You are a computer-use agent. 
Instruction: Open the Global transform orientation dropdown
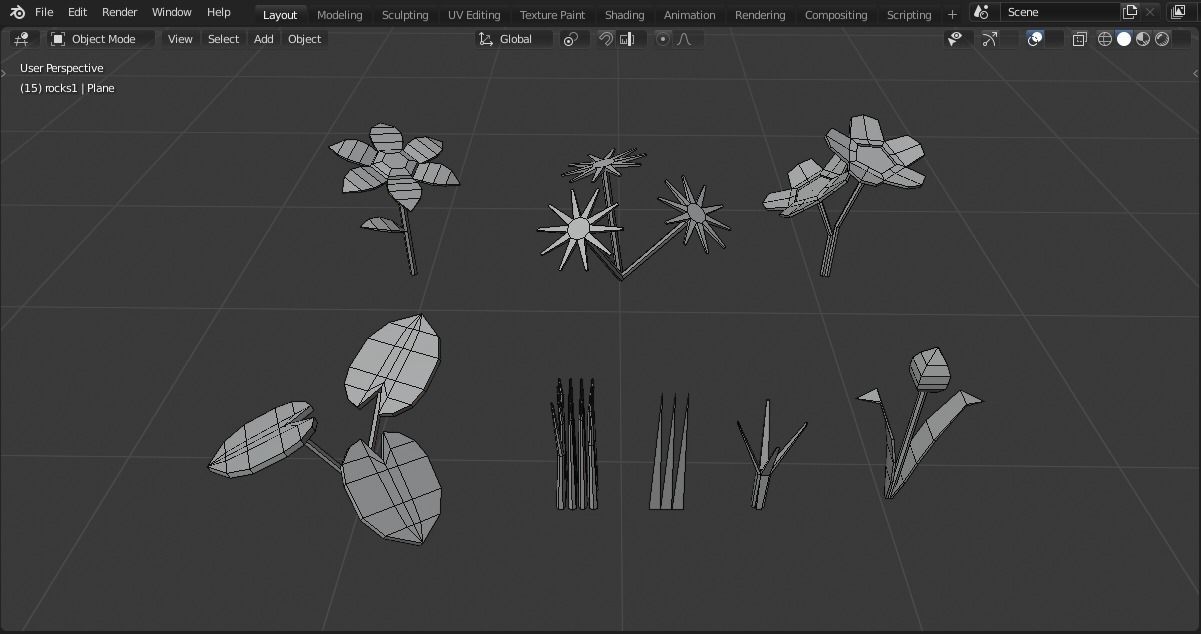[x=515, y=39]
